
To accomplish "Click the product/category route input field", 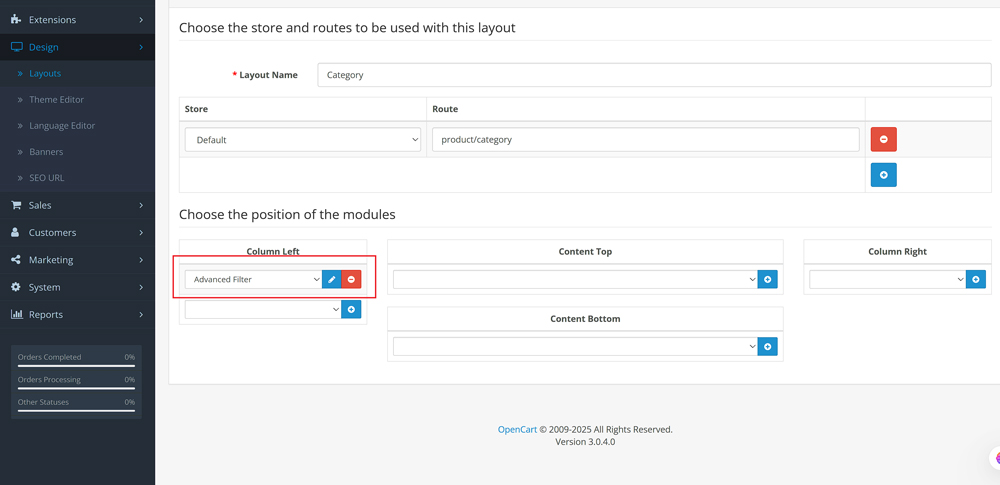I will coord(645,140).
